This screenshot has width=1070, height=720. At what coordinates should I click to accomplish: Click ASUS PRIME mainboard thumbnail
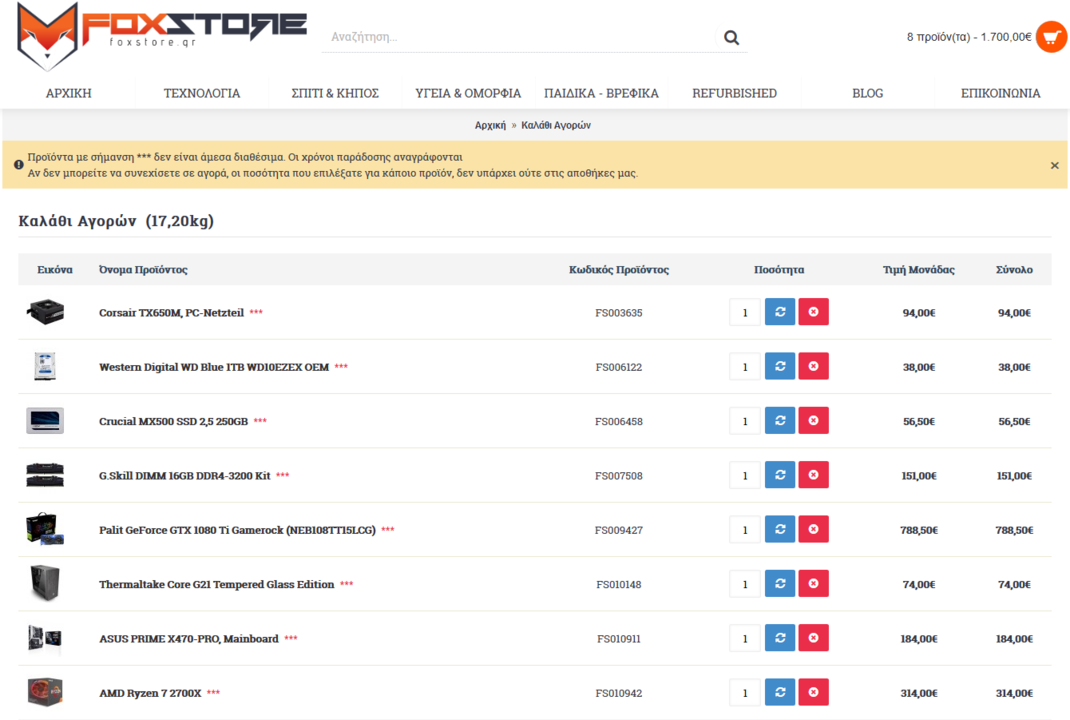tap(45, 638)
